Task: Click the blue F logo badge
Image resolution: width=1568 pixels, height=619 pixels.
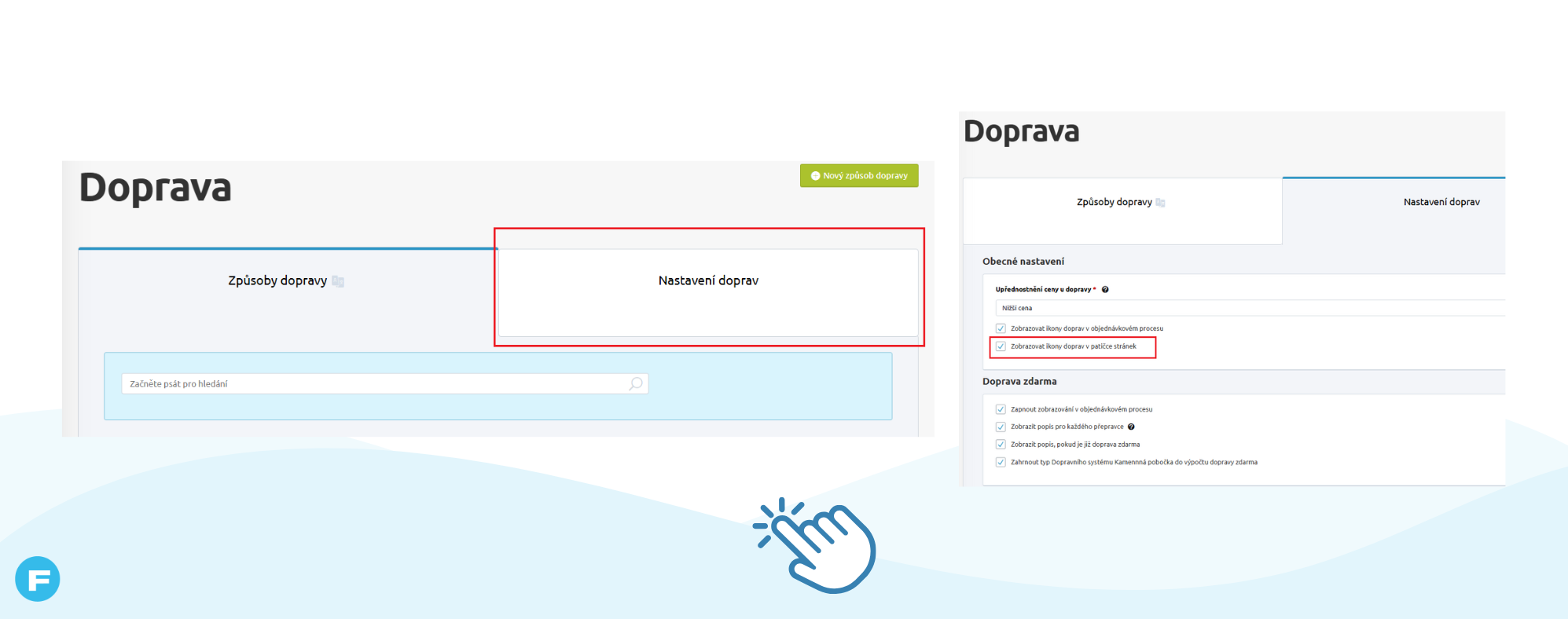Action: click(x=38, y=579)
